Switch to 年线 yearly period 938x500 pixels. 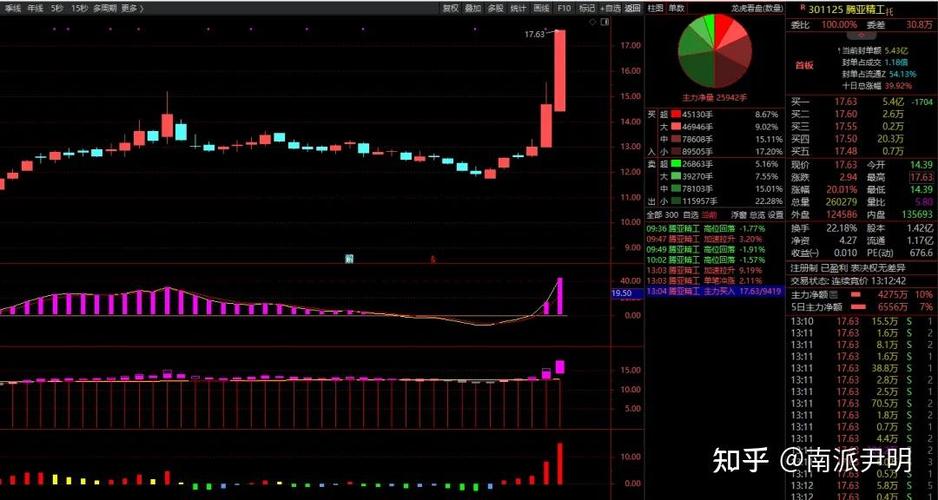(x=35, y=8)
